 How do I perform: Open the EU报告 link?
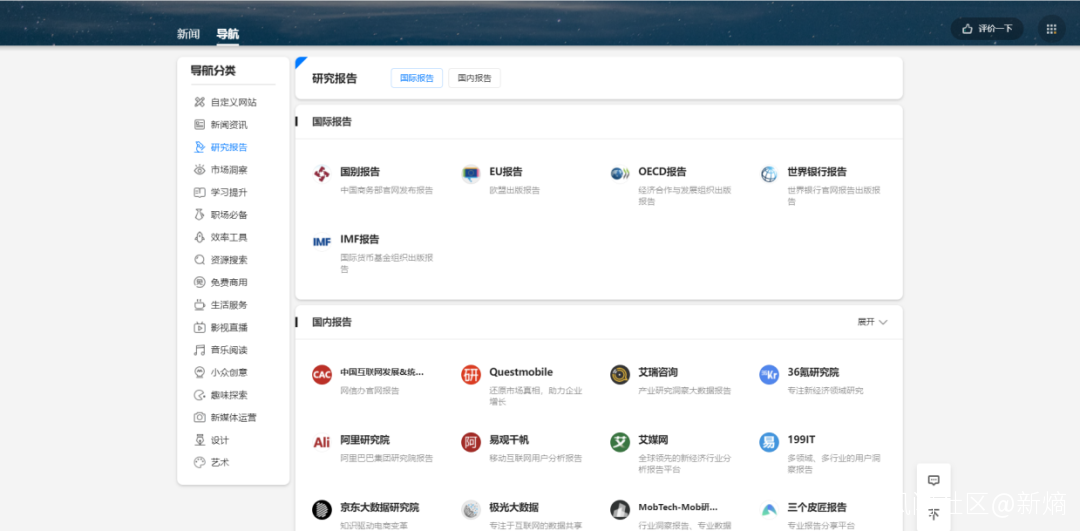point(506,171)
